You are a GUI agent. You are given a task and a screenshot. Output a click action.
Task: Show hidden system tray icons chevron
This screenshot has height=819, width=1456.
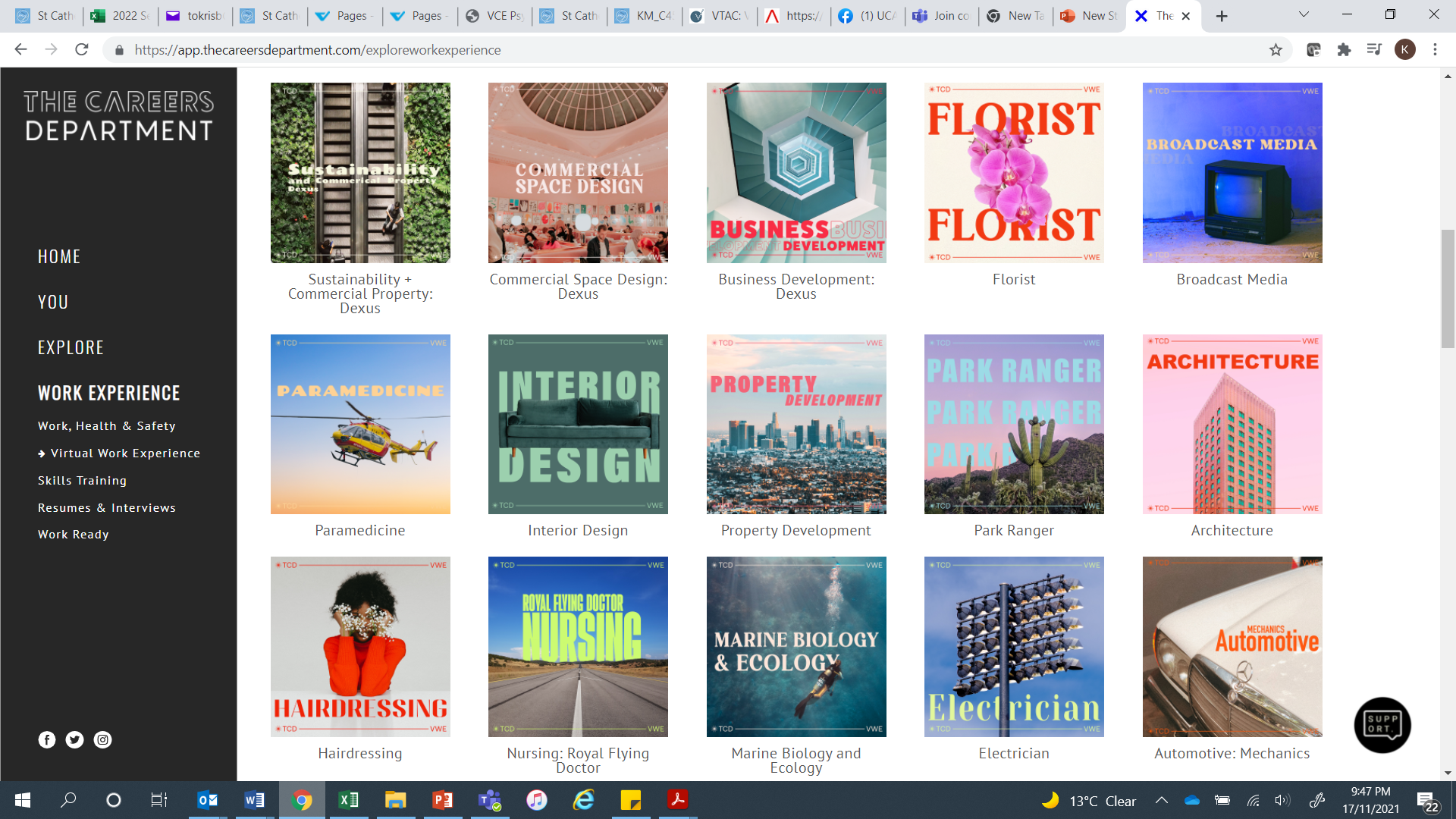[x=1161, y=801]
